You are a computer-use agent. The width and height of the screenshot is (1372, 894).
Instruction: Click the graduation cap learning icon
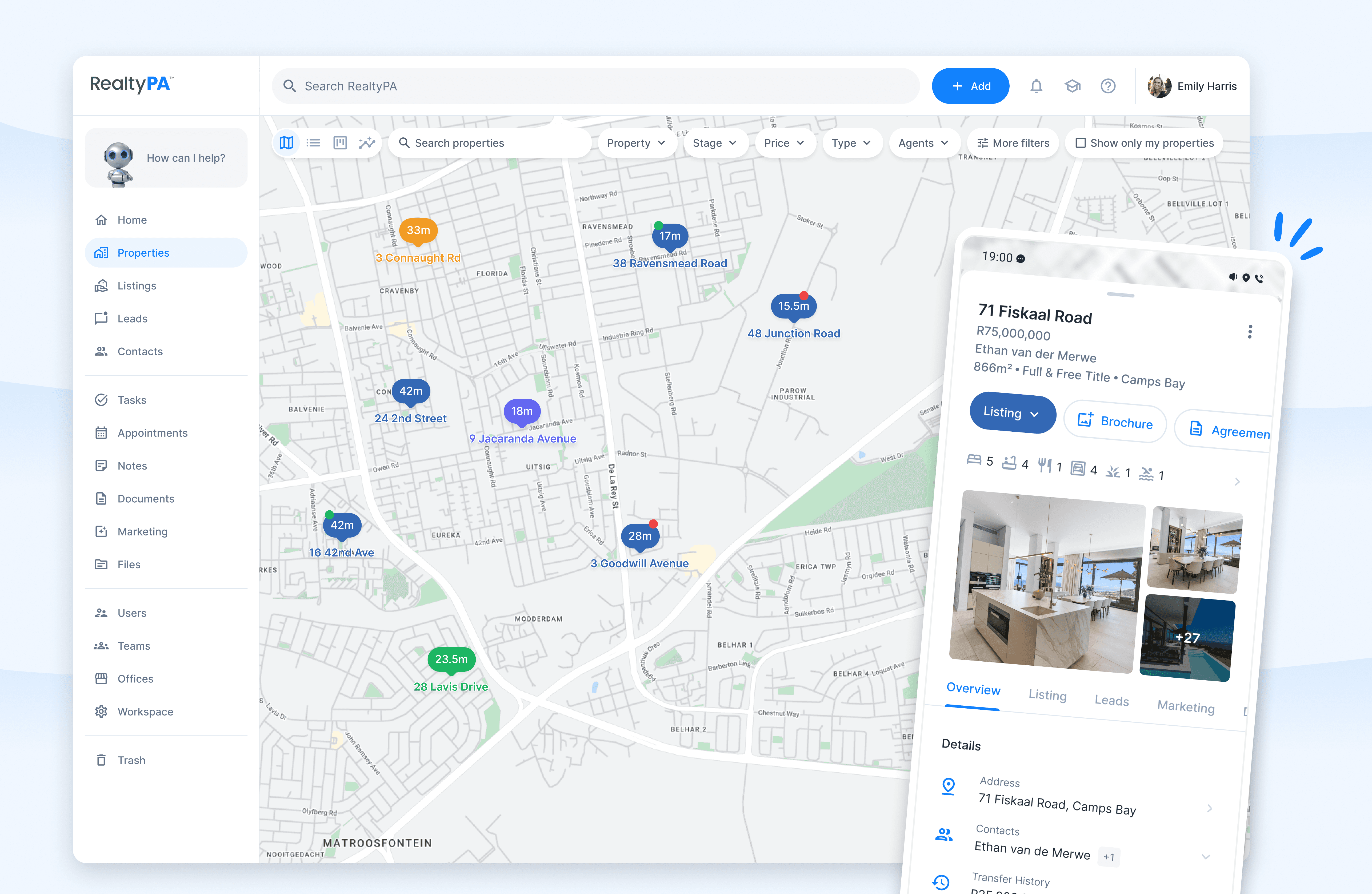tap(1072, 85)
